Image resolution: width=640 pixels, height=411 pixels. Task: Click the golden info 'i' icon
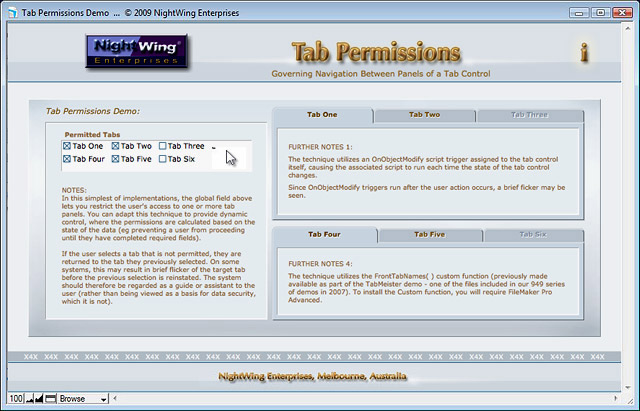click(x=584, y=53)
